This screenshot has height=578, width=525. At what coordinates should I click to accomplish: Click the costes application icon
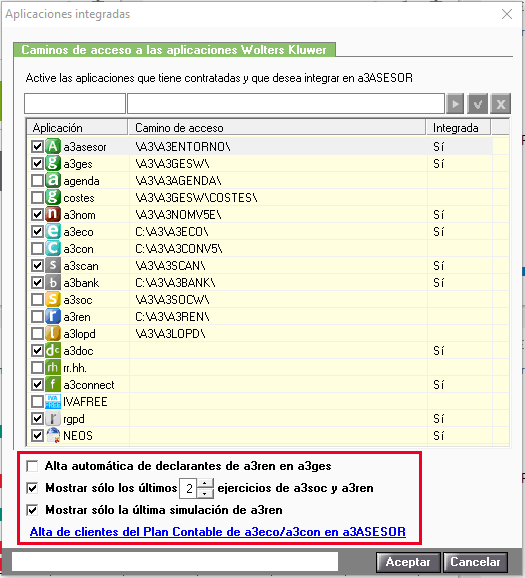click(x=53, y=198)
